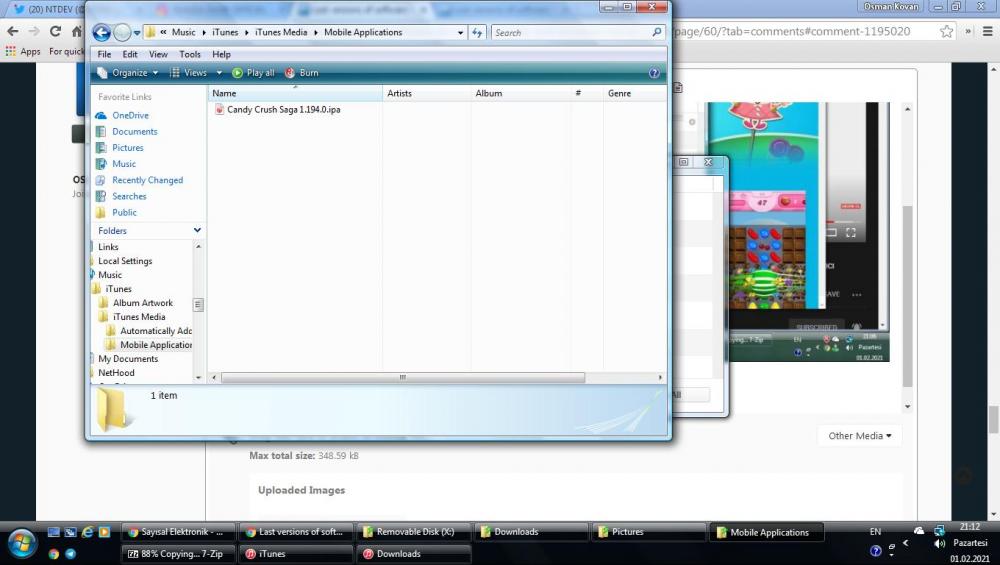Sort by the # column header
Image resolution: width=1000 pixels, height=565 pixels.
pos(587,93)
